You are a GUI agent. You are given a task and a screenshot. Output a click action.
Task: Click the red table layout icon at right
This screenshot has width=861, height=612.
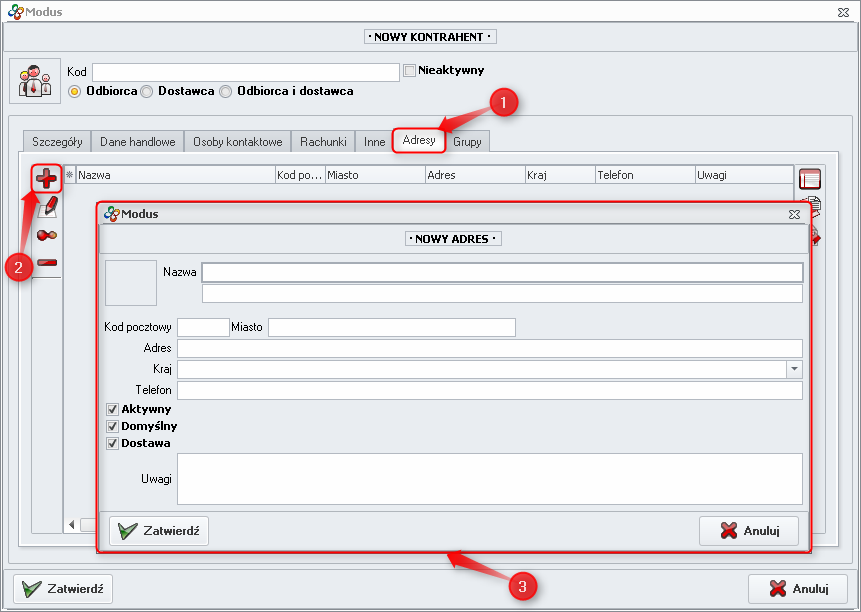(x=809, y=180)
